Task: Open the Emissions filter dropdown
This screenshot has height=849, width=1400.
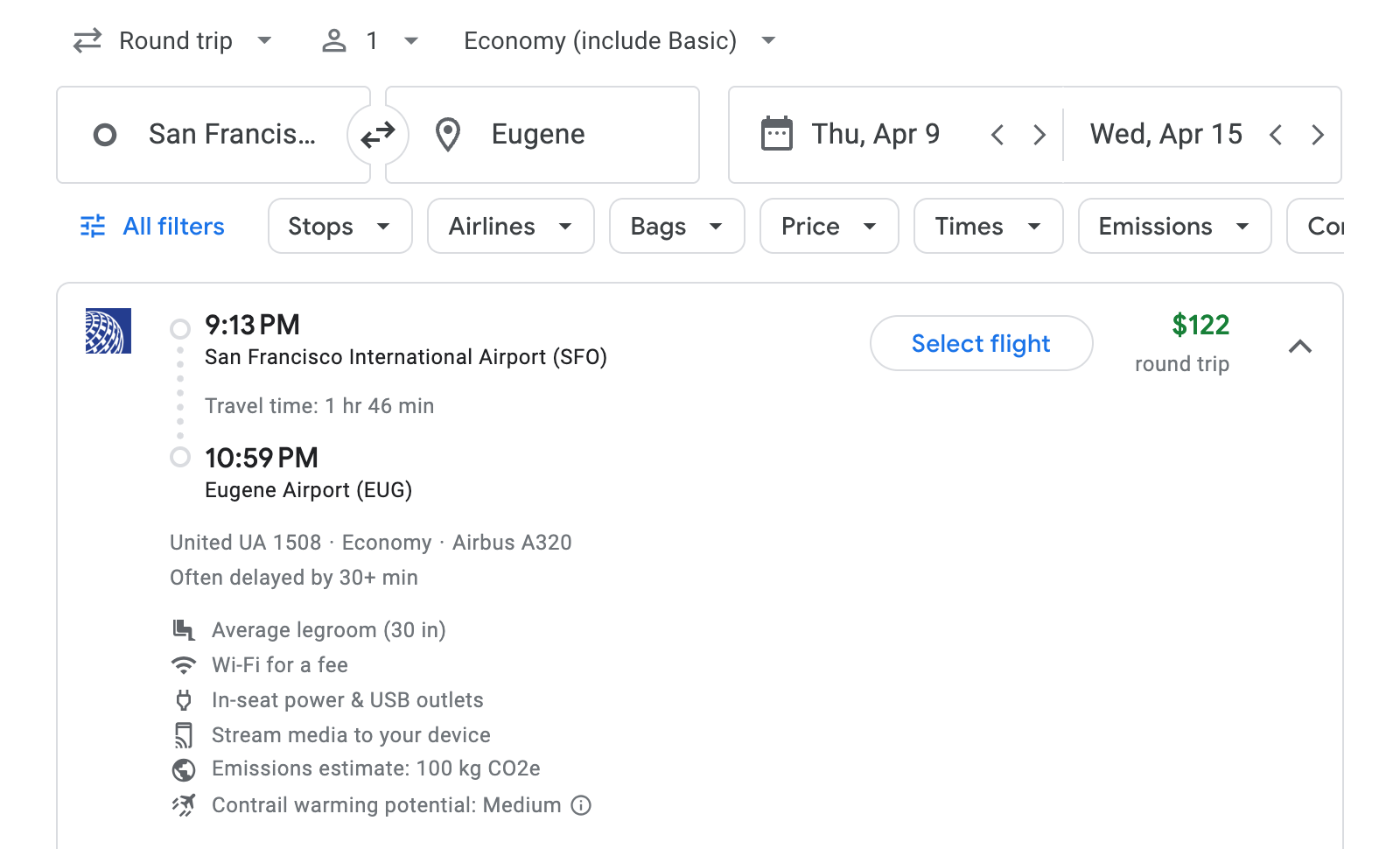Action: 1173,226
